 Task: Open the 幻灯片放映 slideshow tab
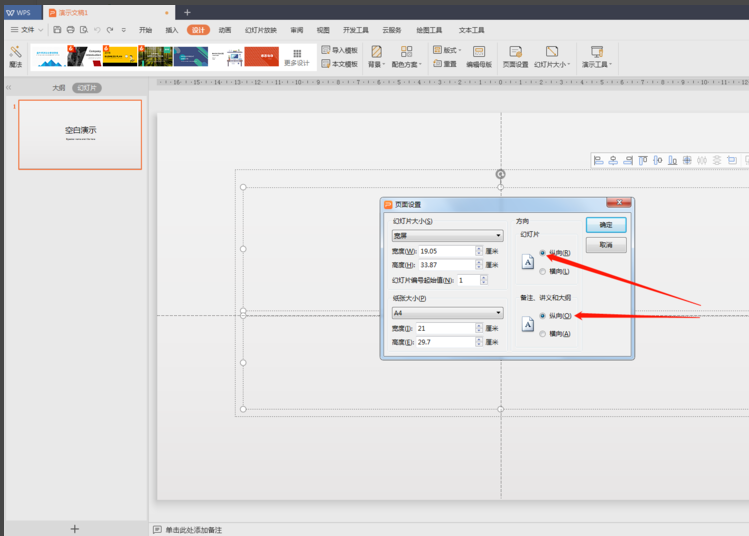[x=261, y=30]
